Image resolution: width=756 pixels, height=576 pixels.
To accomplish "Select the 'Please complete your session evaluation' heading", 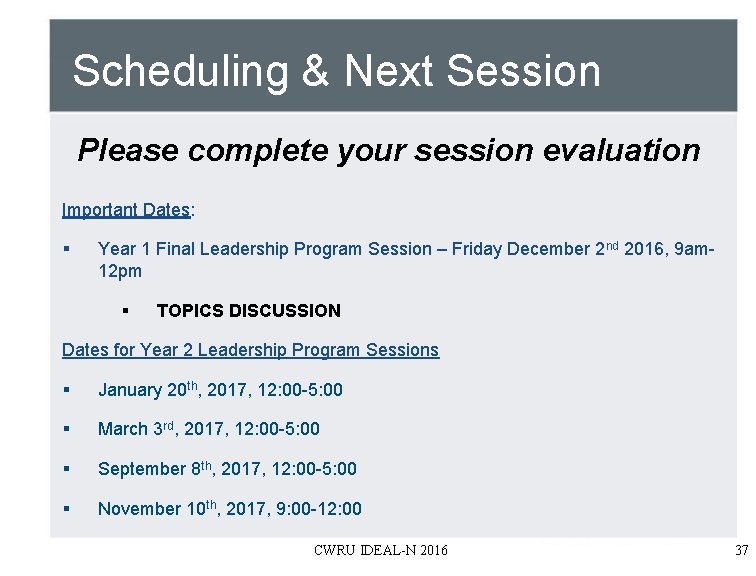I will (389, 150).
